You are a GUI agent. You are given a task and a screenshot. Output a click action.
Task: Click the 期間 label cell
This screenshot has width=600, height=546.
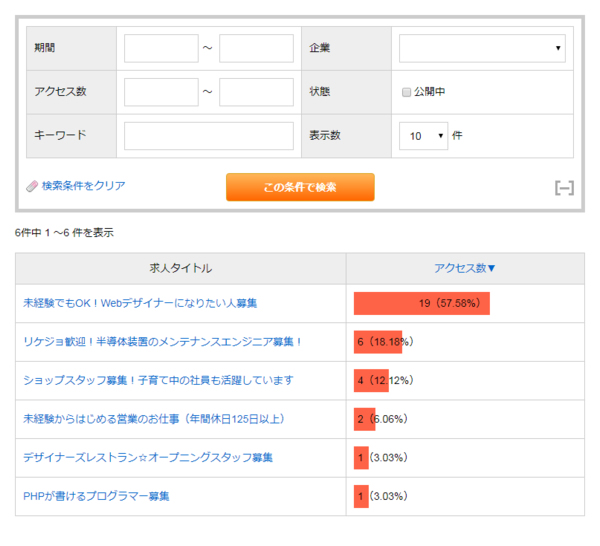[72, 48]
